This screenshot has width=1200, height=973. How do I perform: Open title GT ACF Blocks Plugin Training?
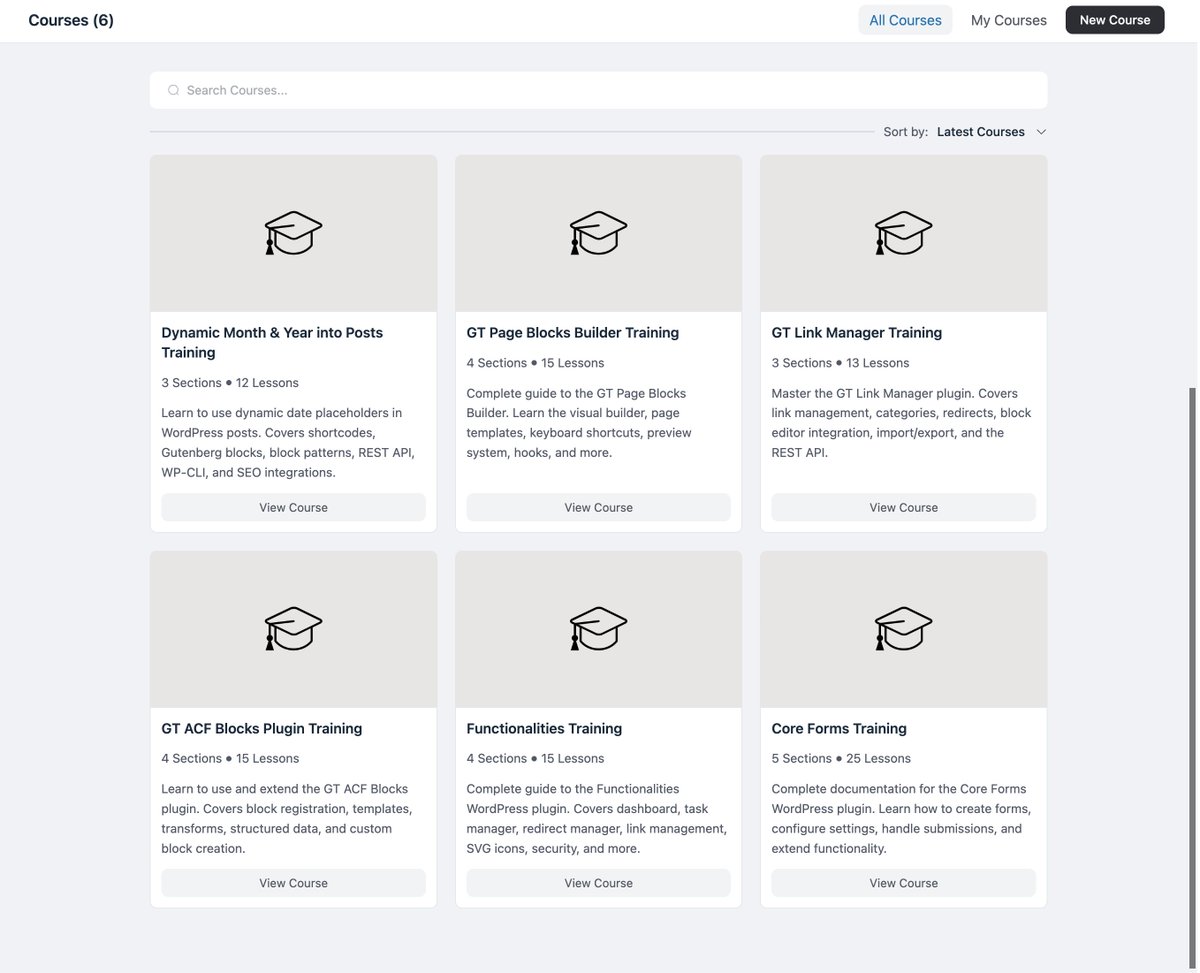262,729
